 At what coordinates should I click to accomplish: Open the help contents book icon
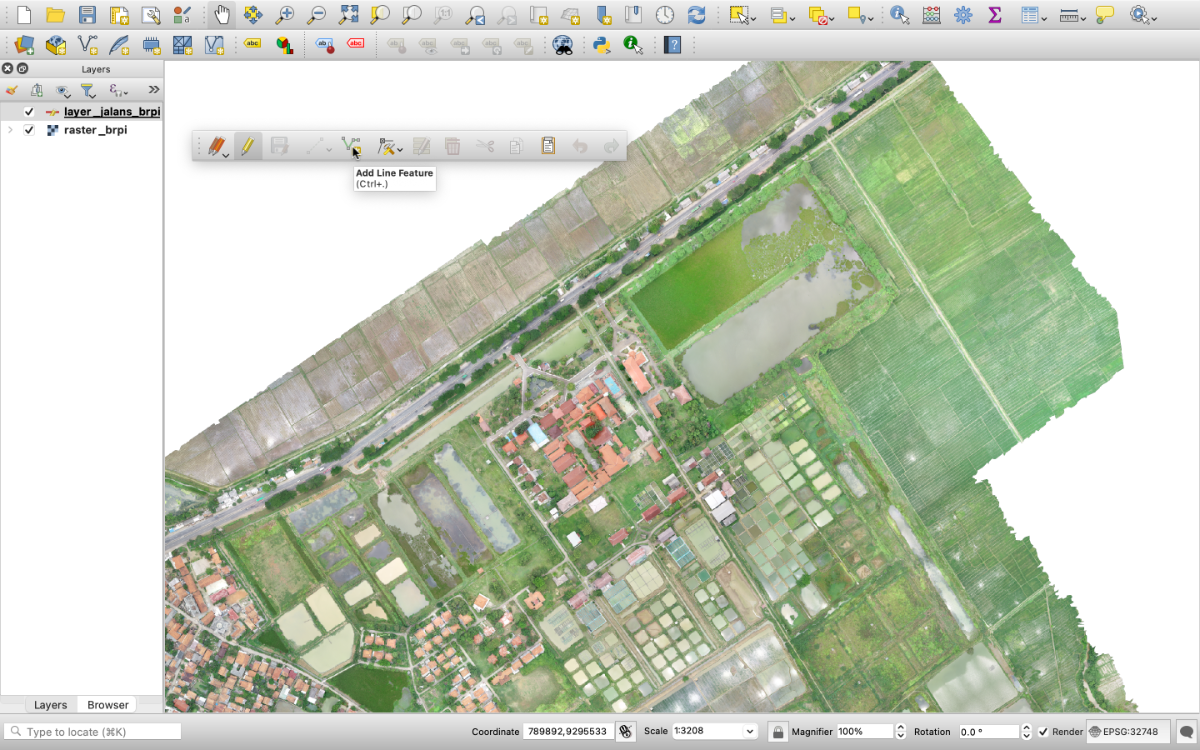(673, 45)
